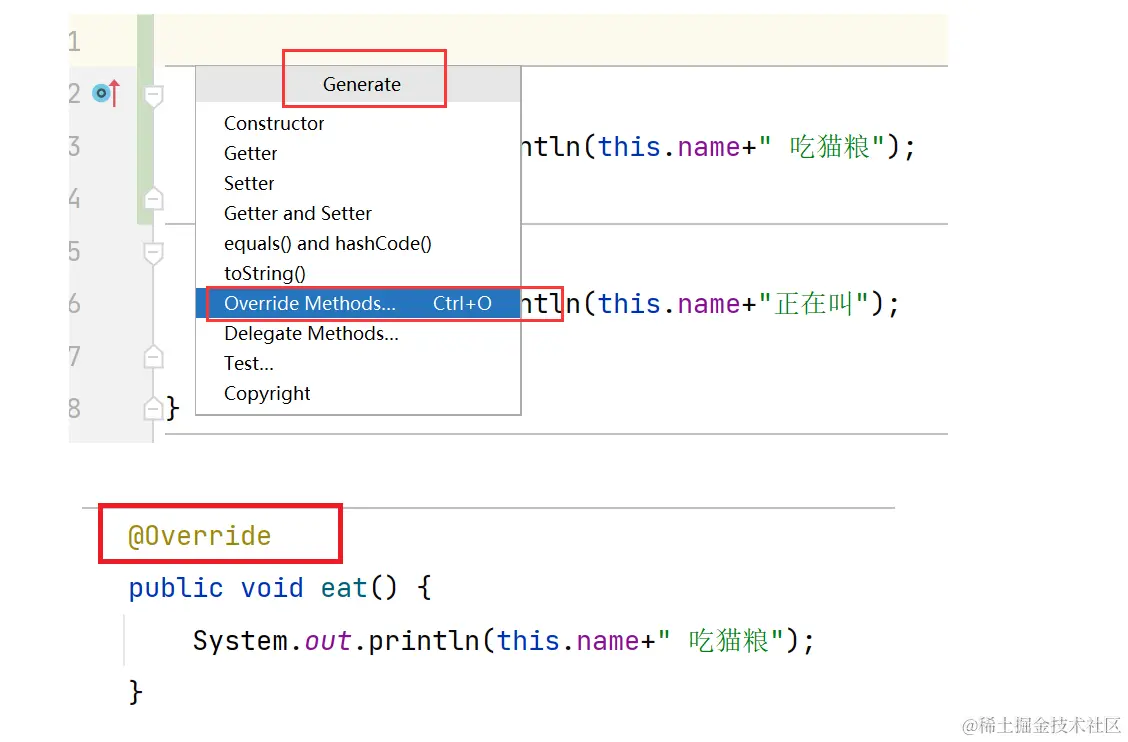Click the "吃猫粮" string on line 3

pos(822,147)
